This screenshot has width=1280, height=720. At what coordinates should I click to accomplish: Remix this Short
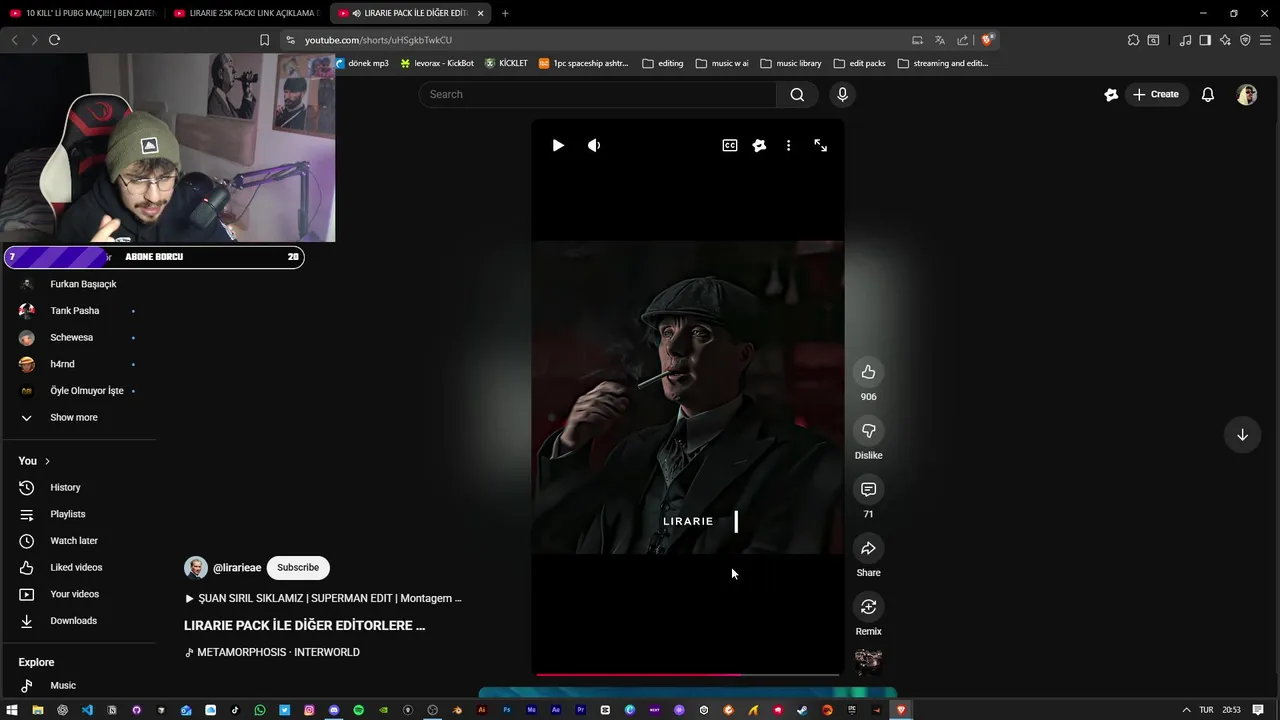868,607
